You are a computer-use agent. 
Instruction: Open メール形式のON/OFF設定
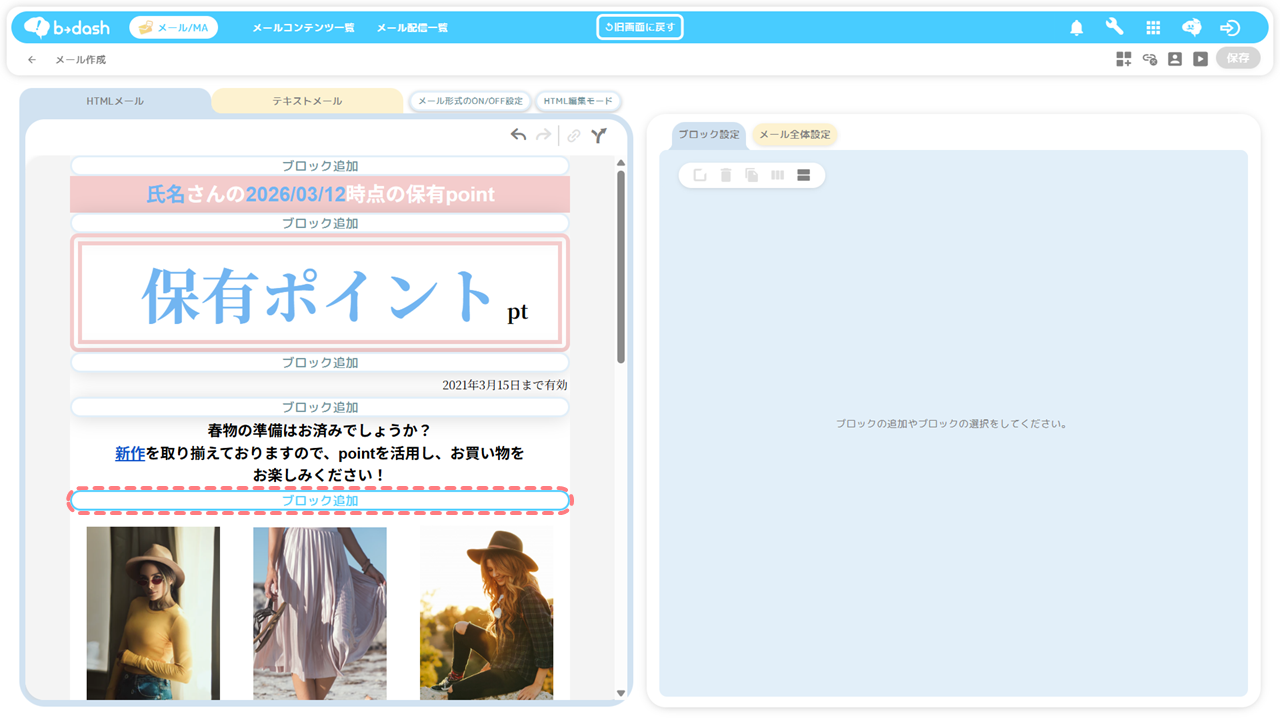click(x=470, y=101)
